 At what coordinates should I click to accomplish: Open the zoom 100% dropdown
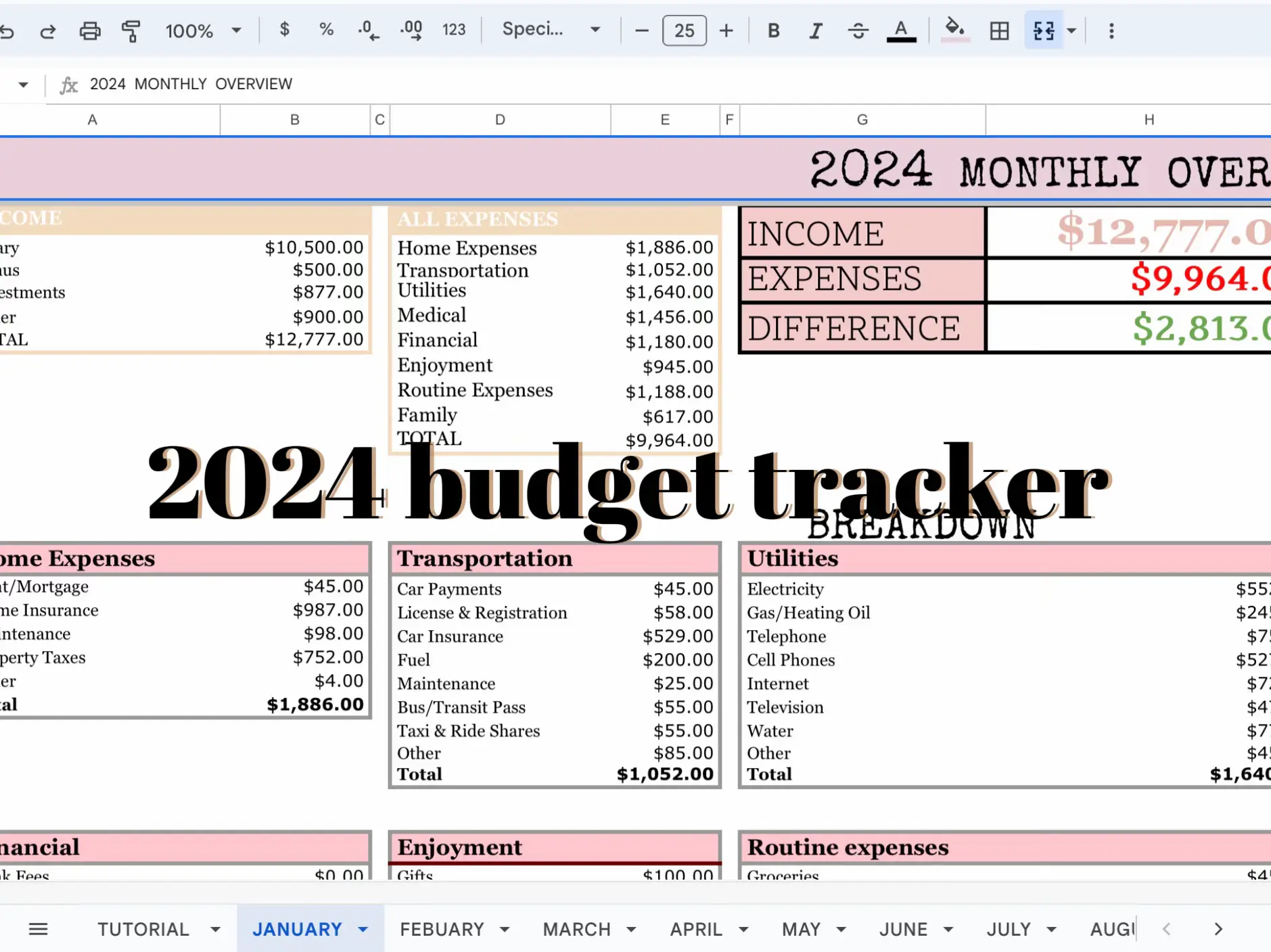coord(203,30)
